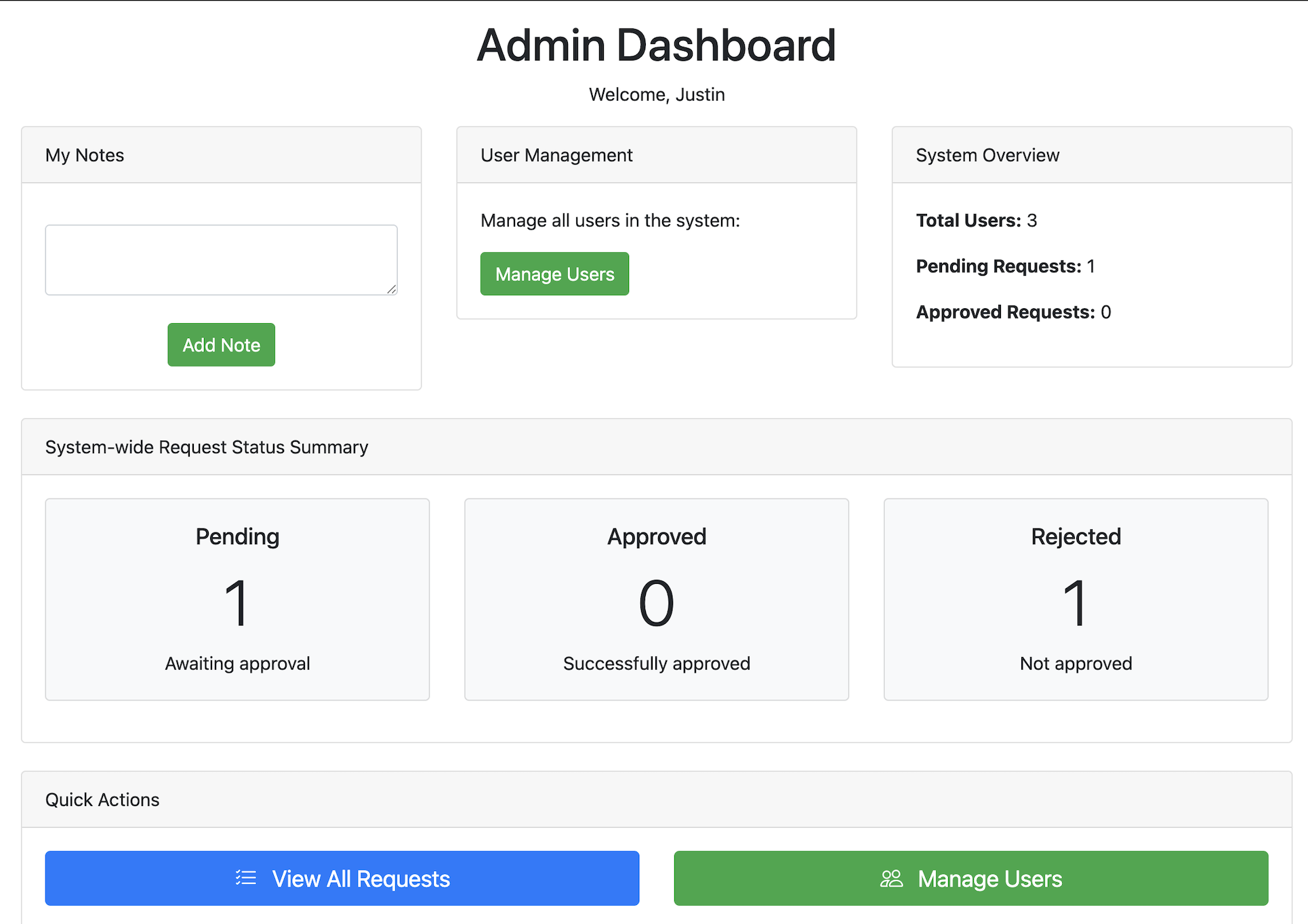Screen dimensions: 1308x924
Task: Click the User Management panel header
Action: pos(556,154)
